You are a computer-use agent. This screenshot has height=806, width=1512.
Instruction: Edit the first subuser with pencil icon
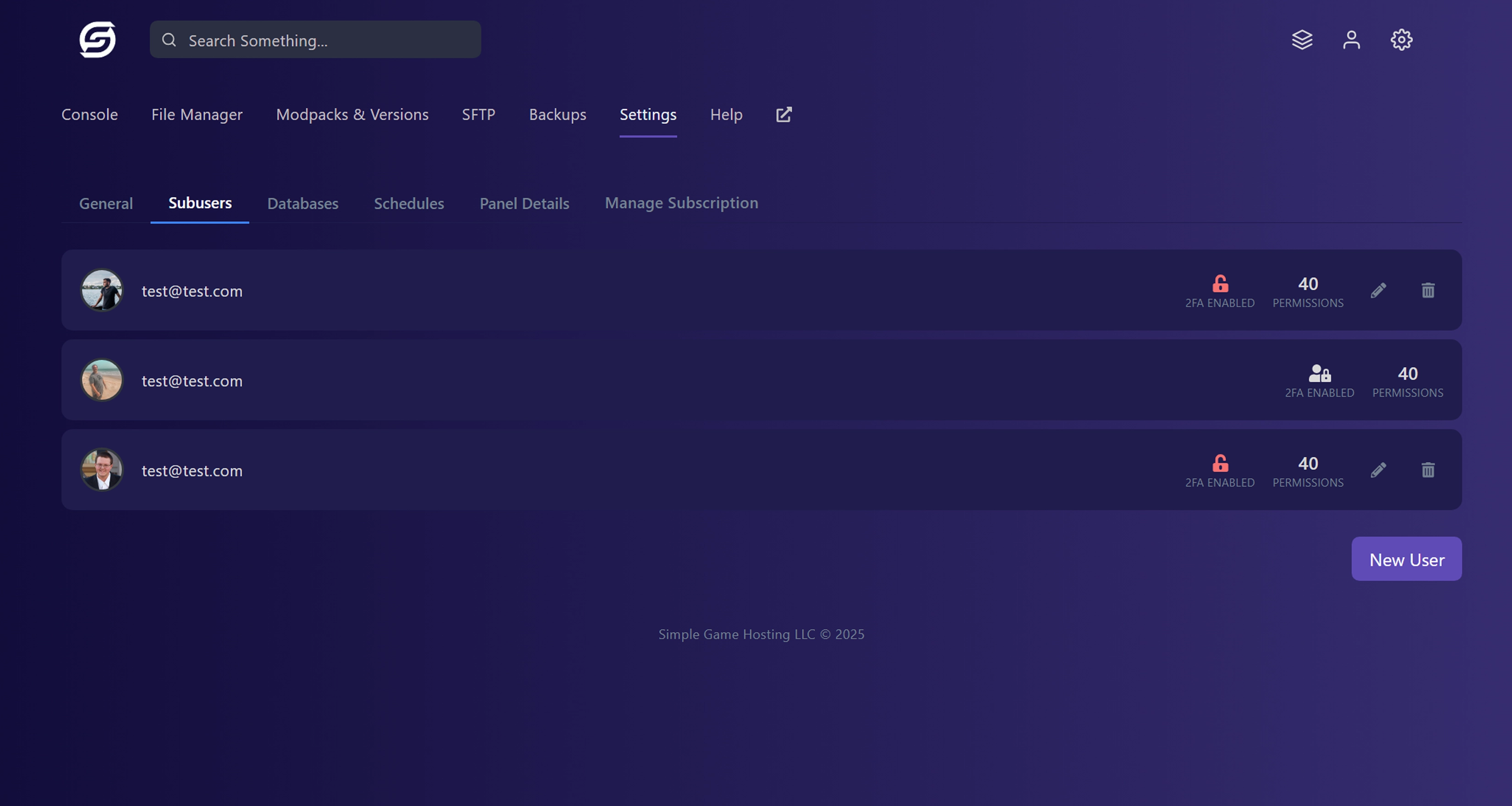[1378, 290]
